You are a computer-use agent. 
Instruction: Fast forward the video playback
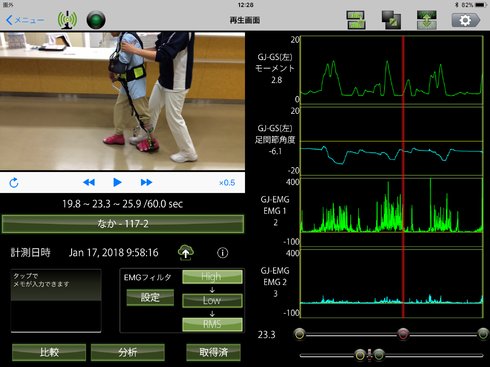146,182
